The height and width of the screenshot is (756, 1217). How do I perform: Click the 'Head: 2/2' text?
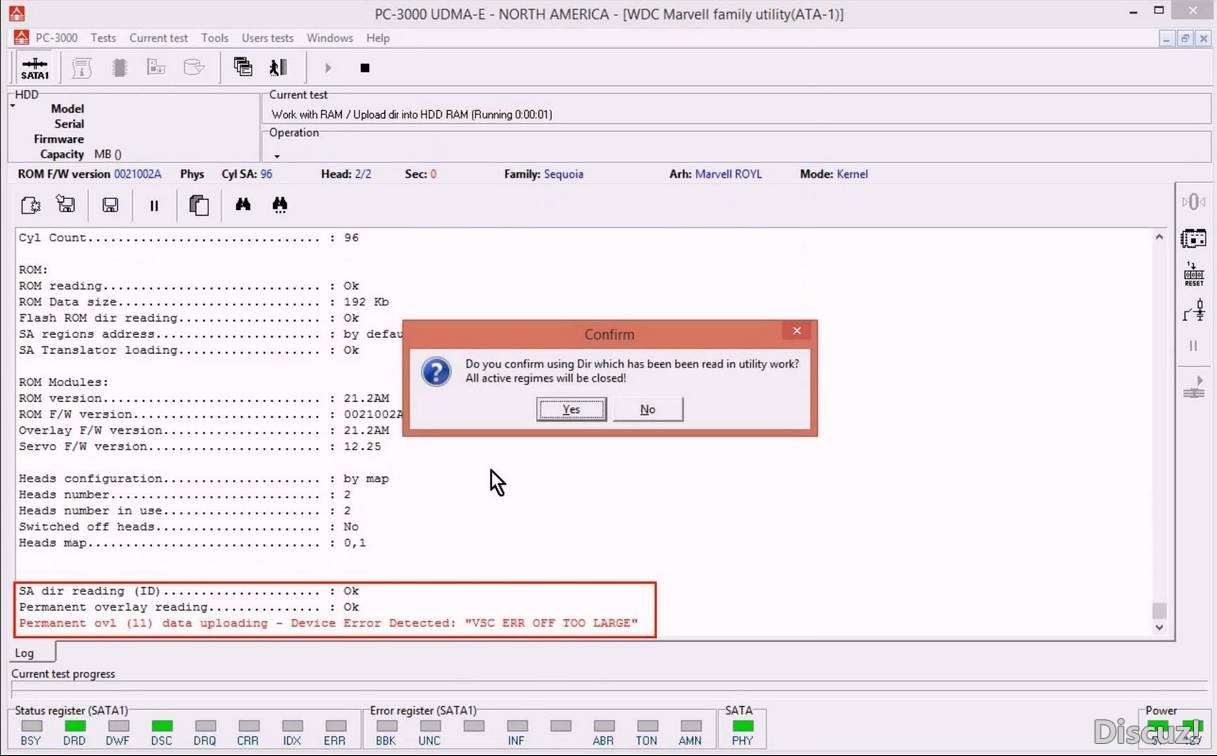(x=346, y=174)
